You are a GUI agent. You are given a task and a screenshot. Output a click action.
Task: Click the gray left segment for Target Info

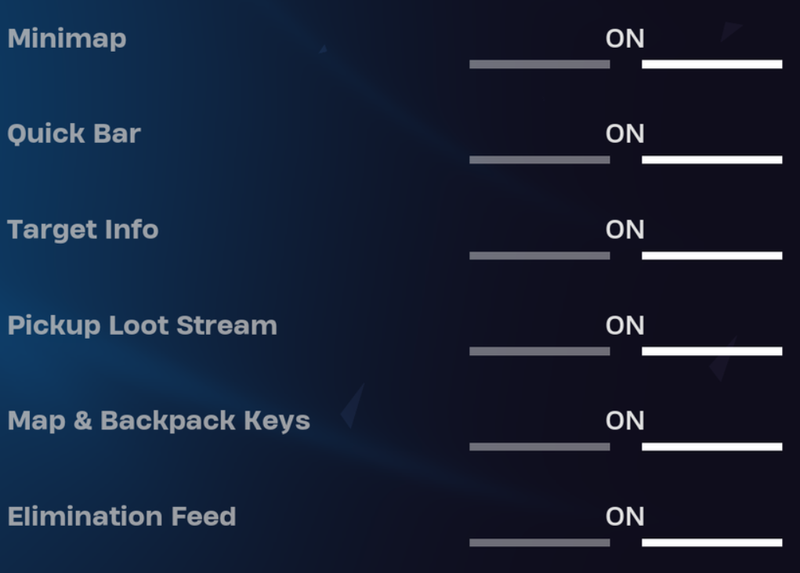(539, 256)
